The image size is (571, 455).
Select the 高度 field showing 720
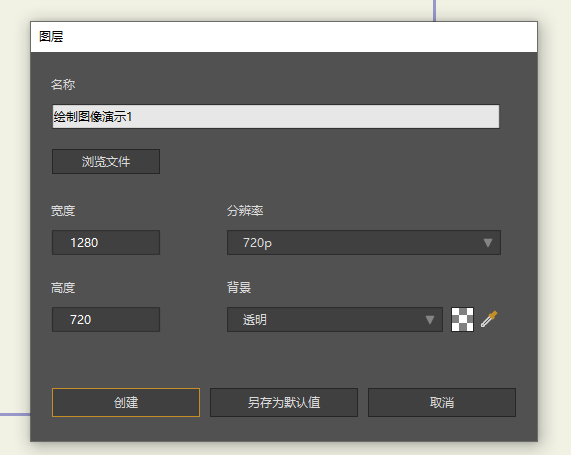pos(106,319)
